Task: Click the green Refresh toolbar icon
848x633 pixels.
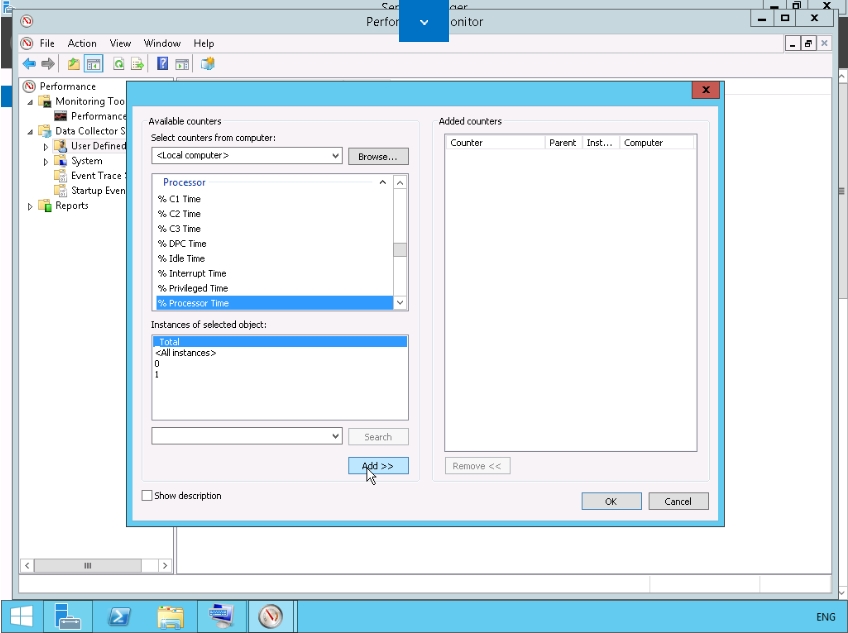Action: click(x=118, y=64)
